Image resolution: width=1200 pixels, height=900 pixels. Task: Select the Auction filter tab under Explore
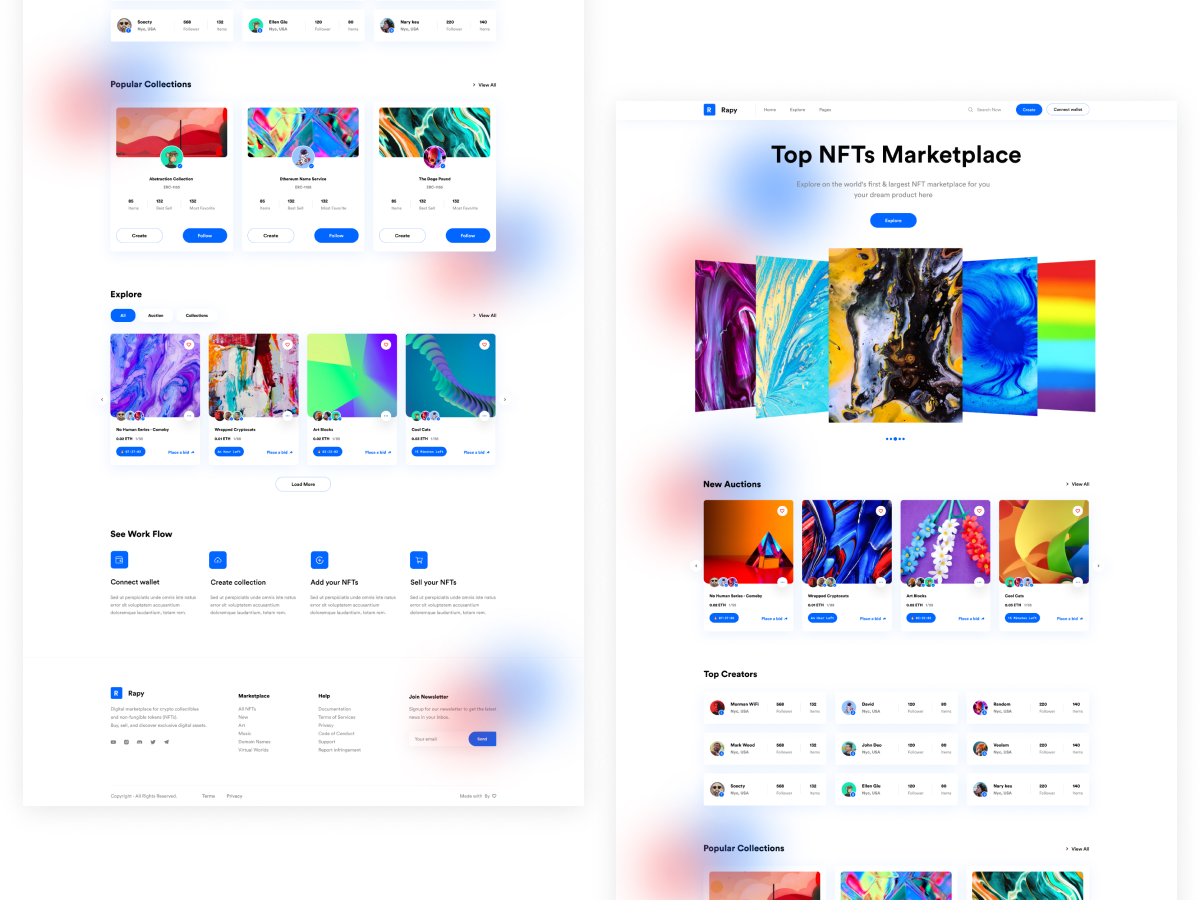[x=156, y=315]
